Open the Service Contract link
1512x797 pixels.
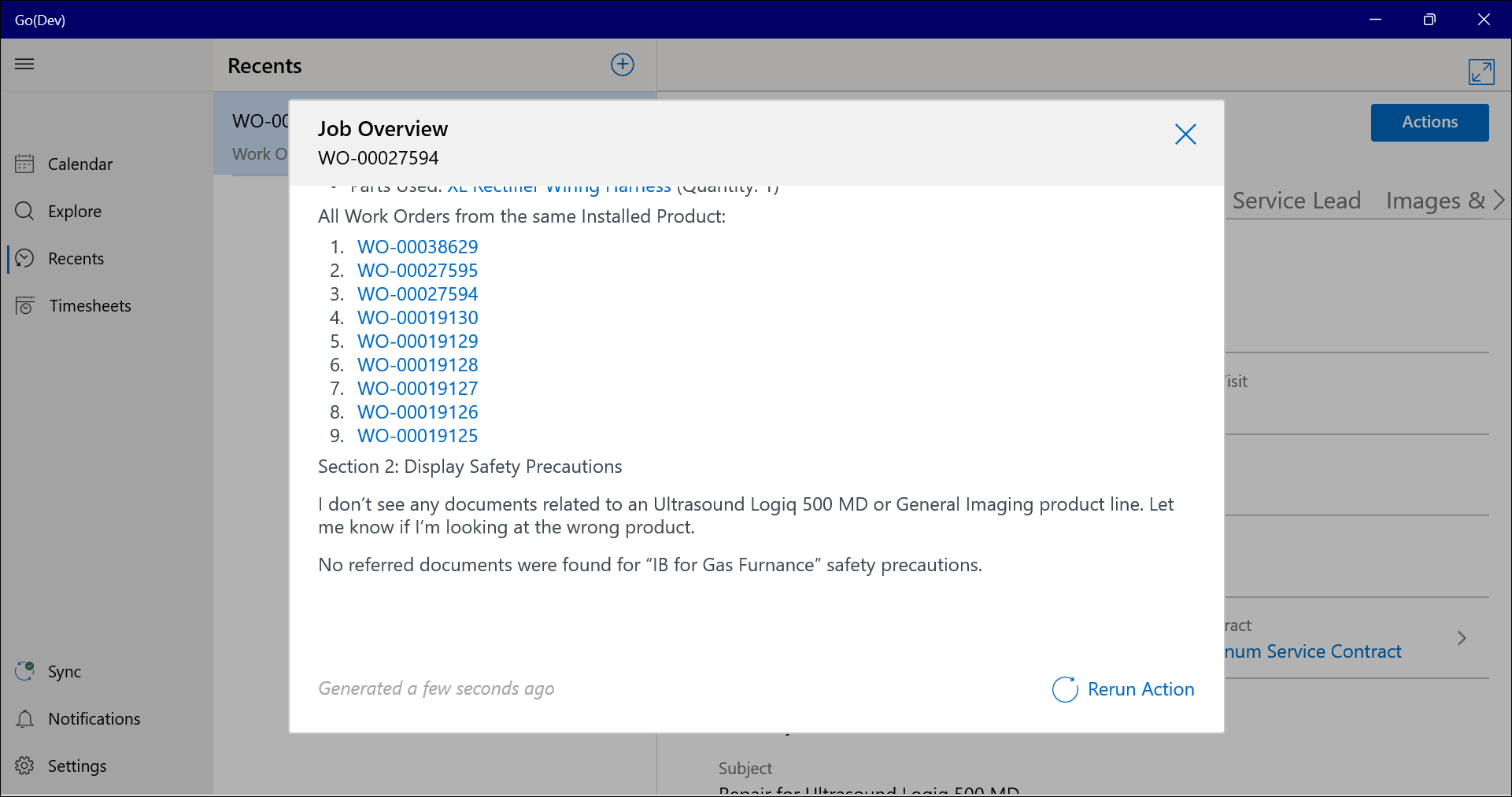point(1313,651)
